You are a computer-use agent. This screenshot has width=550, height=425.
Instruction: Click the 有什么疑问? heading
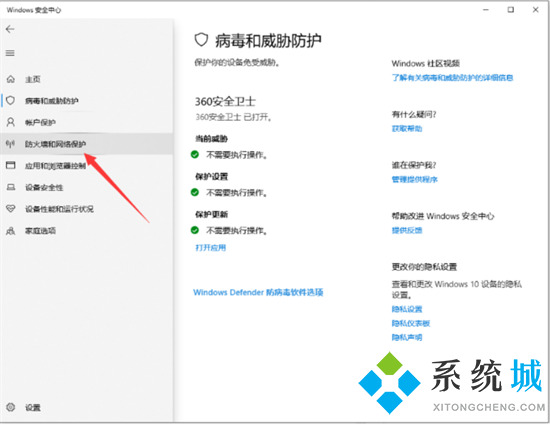414,114
